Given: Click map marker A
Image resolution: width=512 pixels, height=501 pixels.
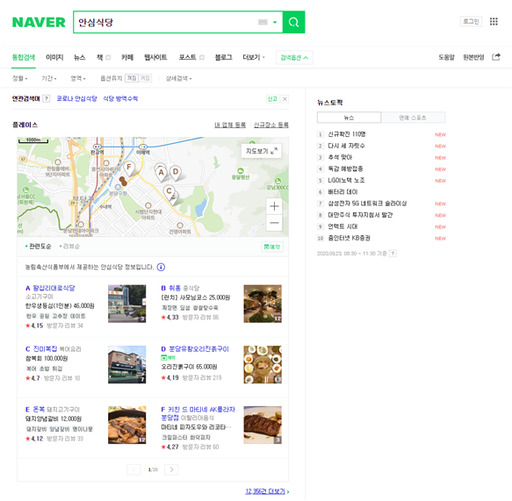Looking at the screenshot, I should coord(161,173).
